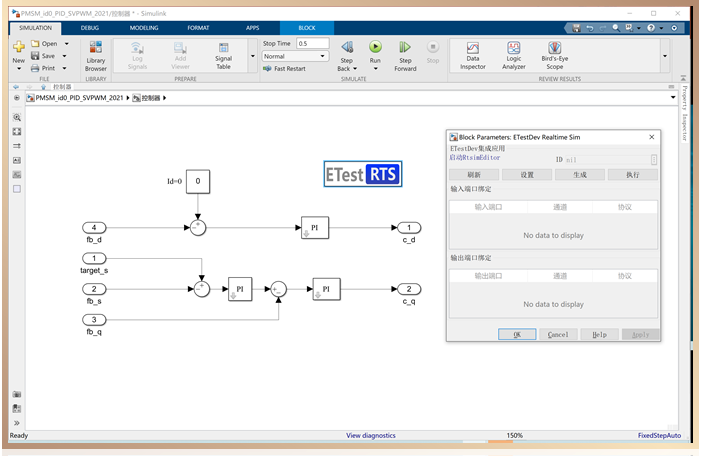Click Fit to View icon in left palette
Viewport: 701px width, 456px height.
[17, 131]
